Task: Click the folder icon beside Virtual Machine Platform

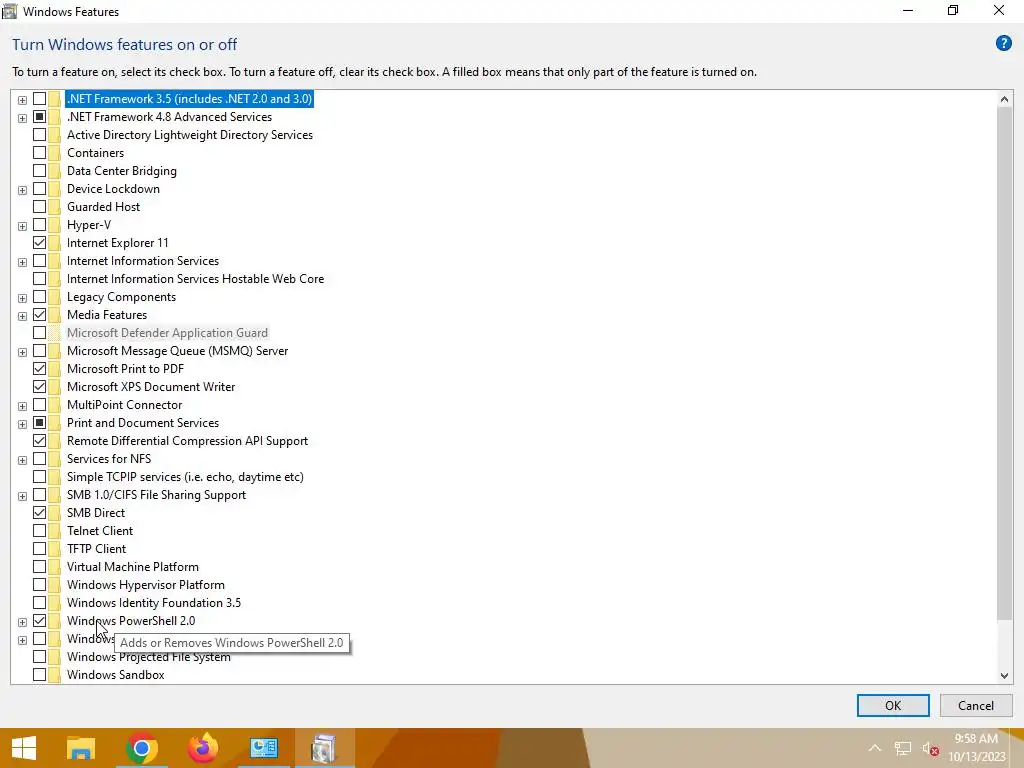Action: click(x=55, y=567)
